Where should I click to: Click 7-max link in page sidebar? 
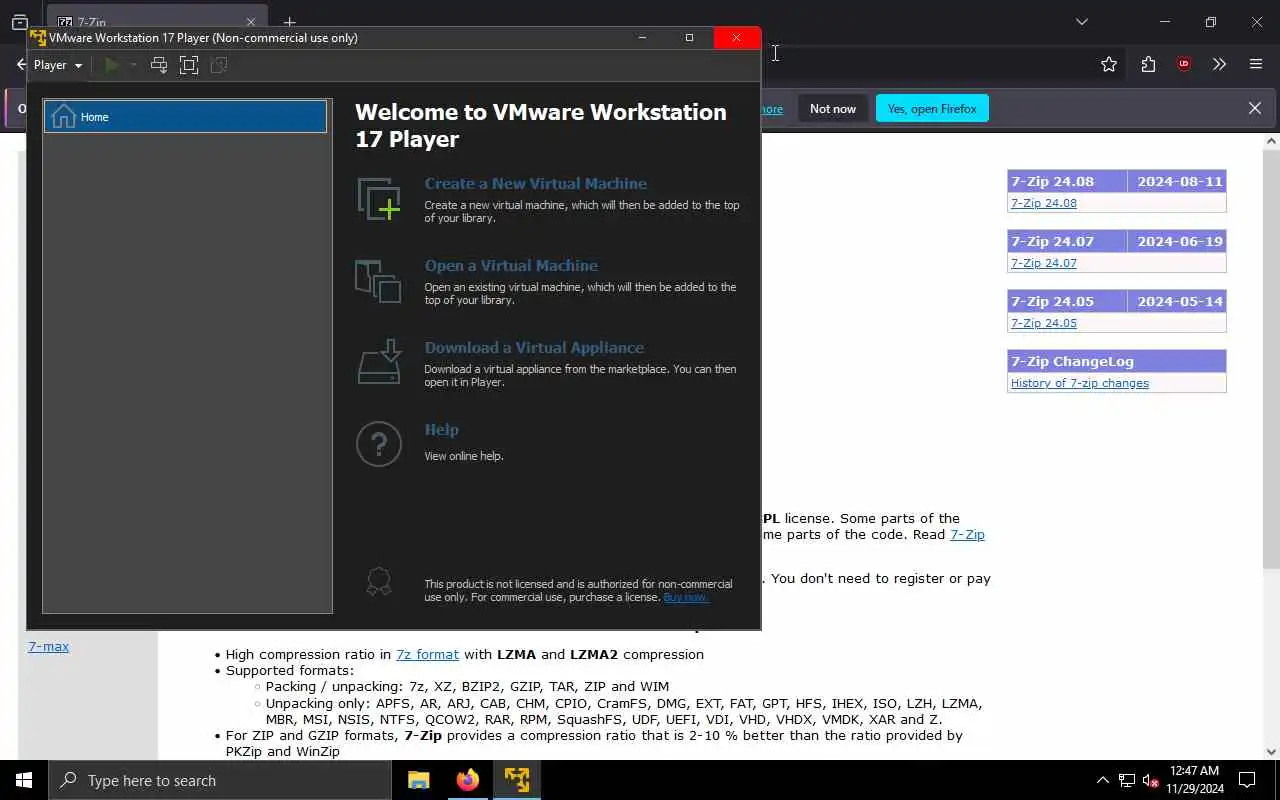click(48, 646)
